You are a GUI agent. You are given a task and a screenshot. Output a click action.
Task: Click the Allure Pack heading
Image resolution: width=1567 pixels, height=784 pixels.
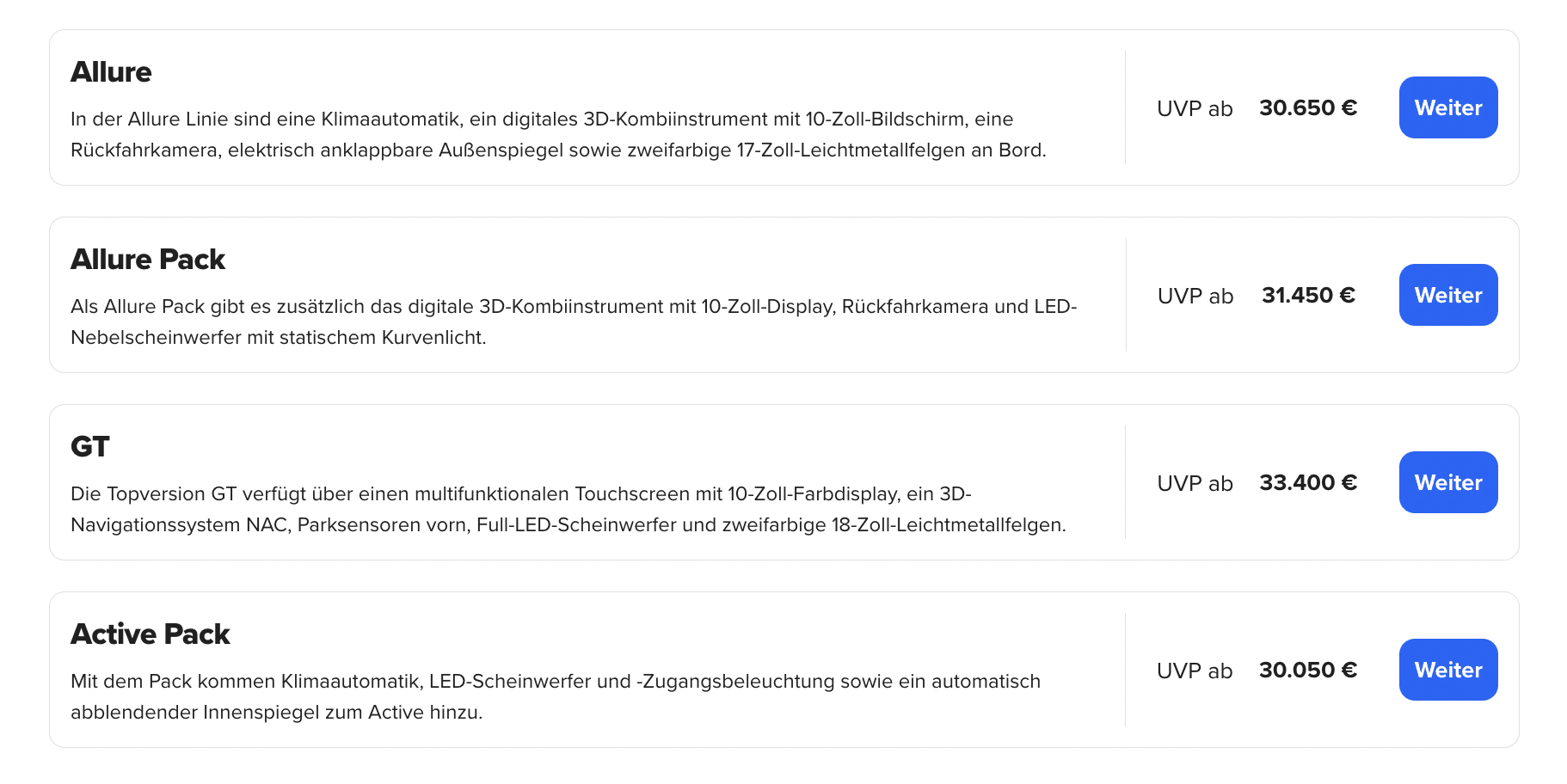coord(148,260)
